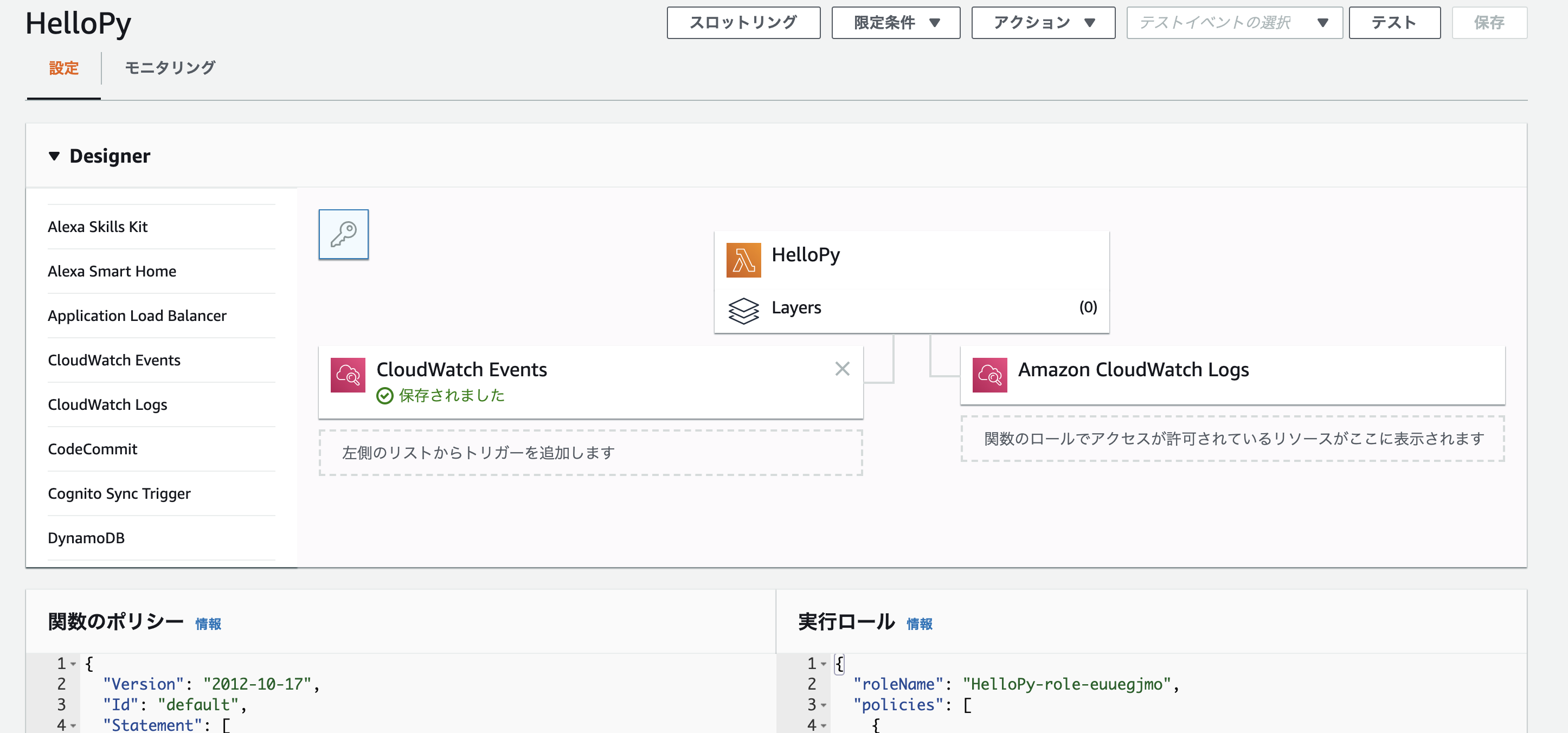
Task: Collapse line 3 of the 実行ロール JSON
Action: (825, 704)
